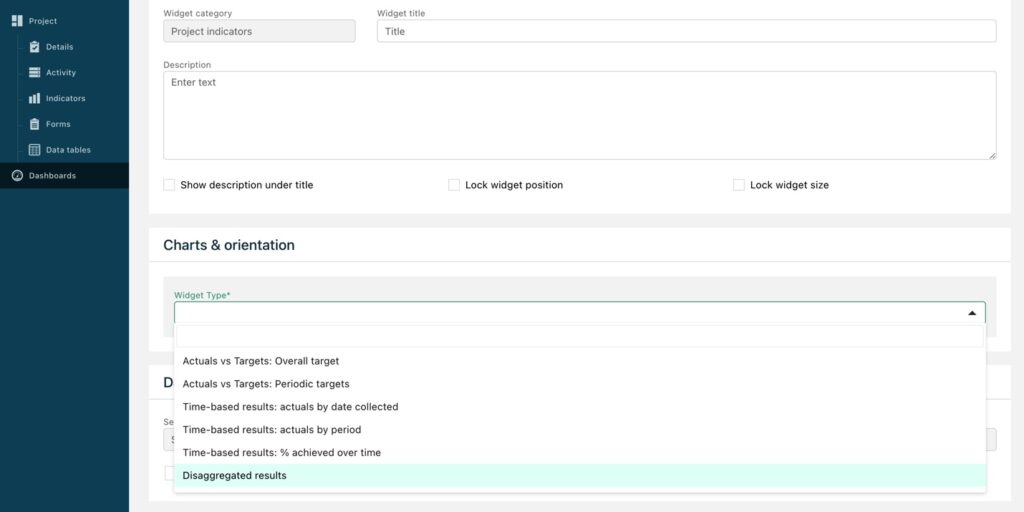Click the Dashboards gauge icon

[x=18, y=176]
